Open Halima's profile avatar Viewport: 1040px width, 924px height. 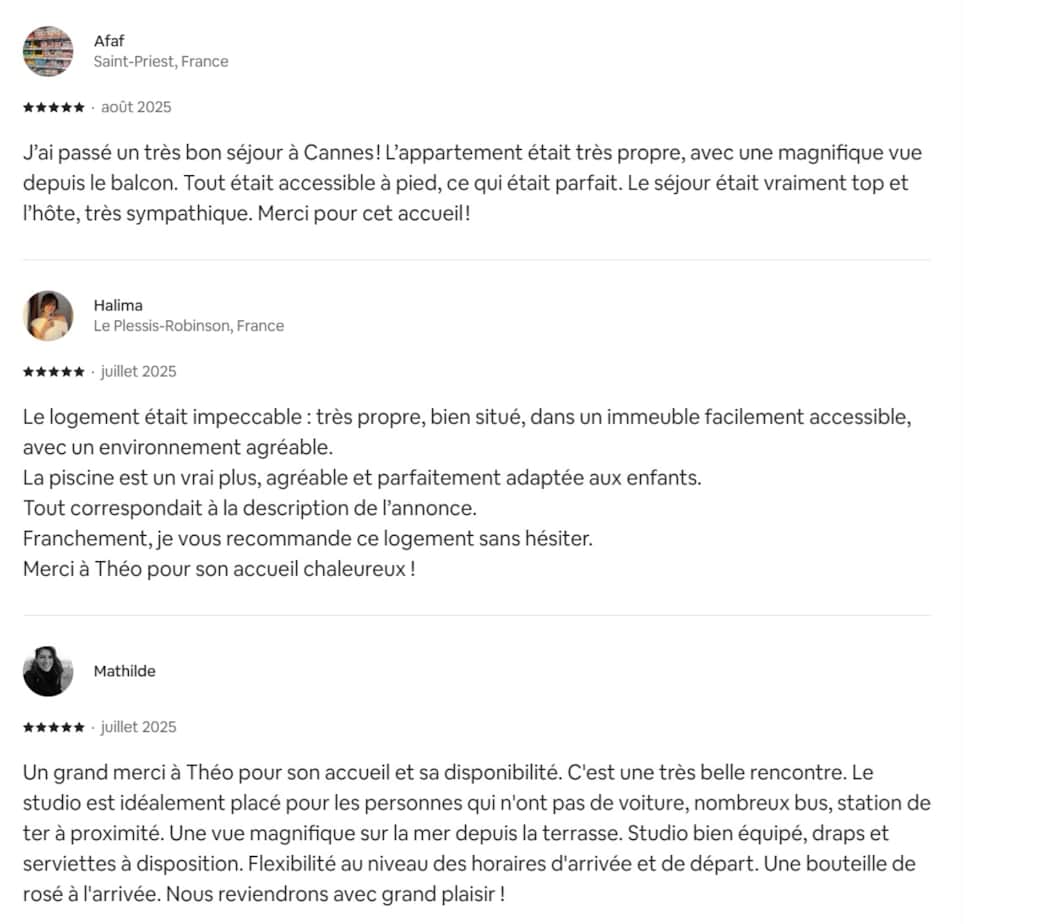pyautogui.click(x=48, y=316)
